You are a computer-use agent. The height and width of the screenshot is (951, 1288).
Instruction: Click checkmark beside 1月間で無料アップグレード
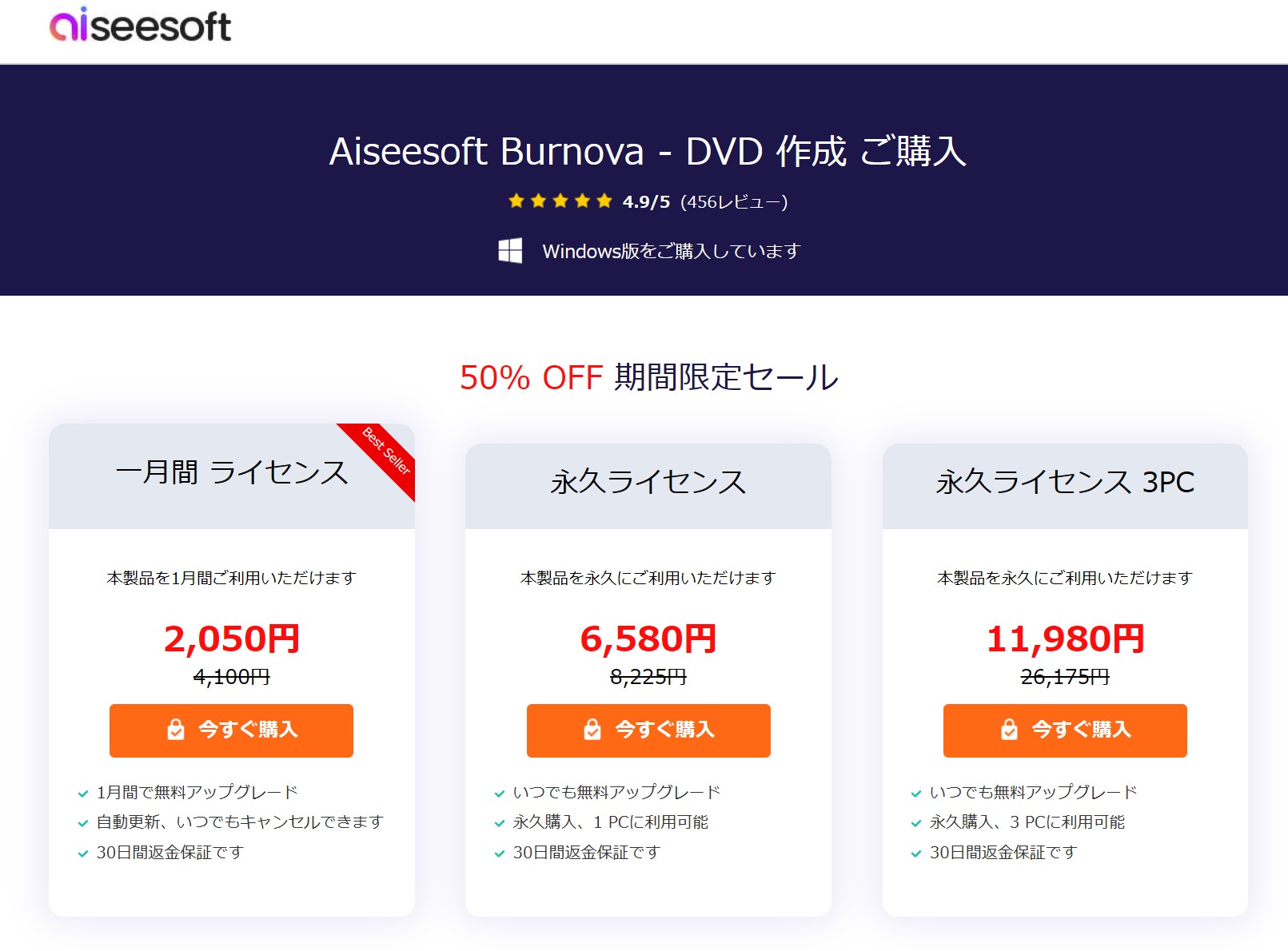[83, 794]
